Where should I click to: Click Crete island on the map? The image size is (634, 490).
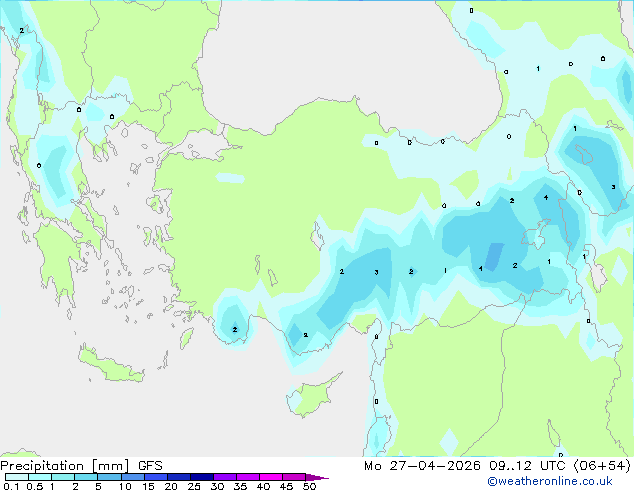[110, 365]
